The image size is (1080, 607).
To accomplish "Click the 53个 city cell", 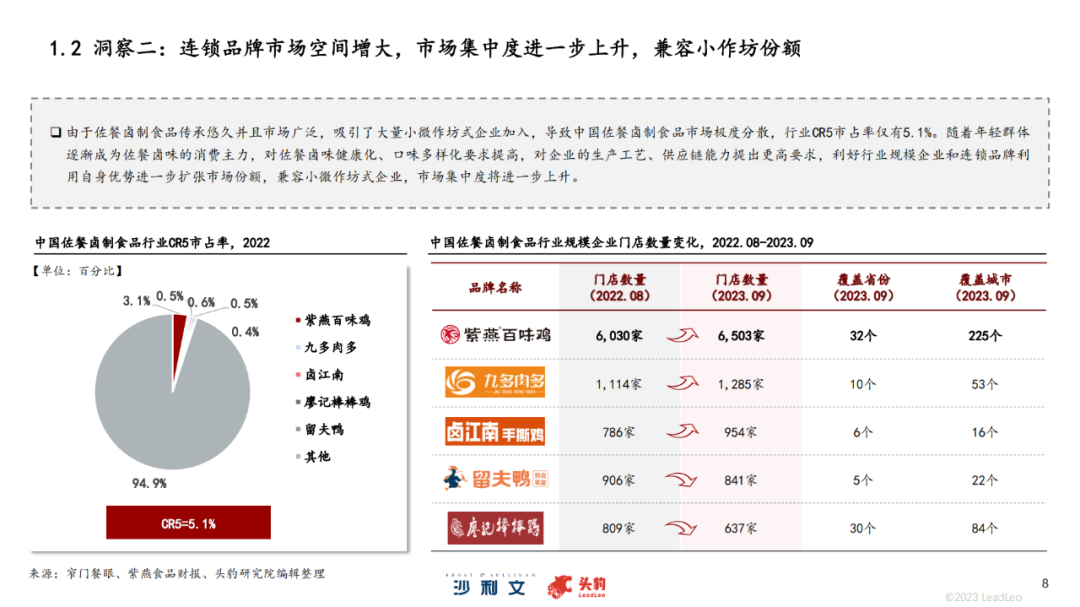I will [984, 384].
